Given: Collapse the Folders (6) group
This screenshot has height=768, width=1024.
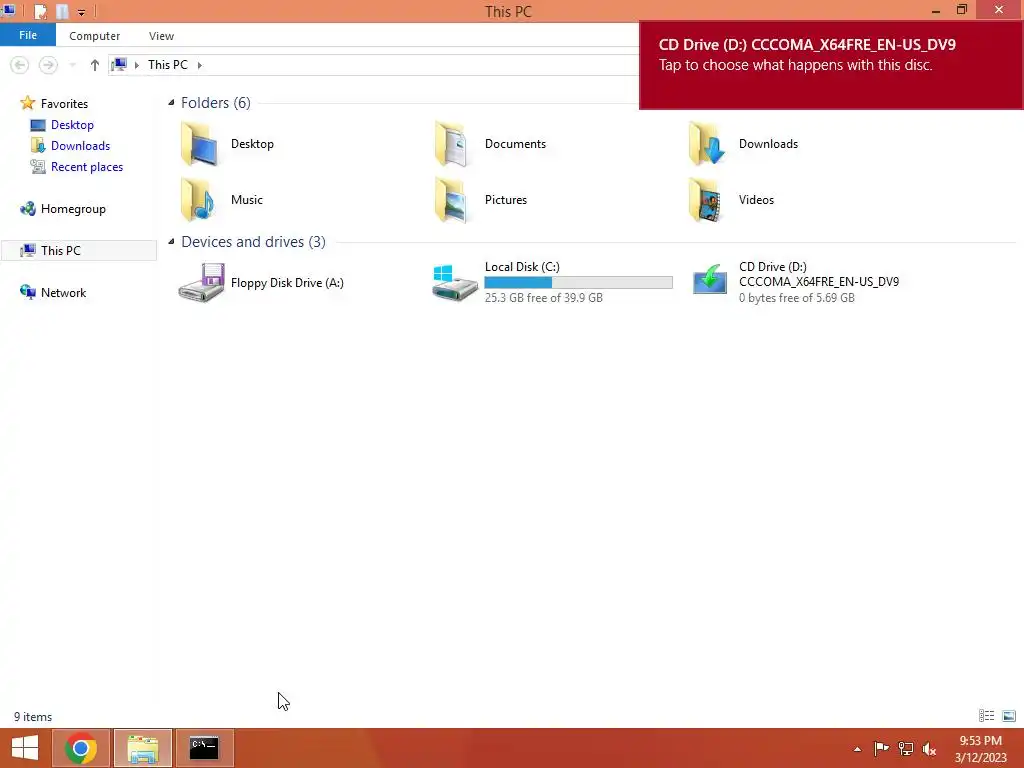Looking at the screenshot, I should (x=171, y=103).
